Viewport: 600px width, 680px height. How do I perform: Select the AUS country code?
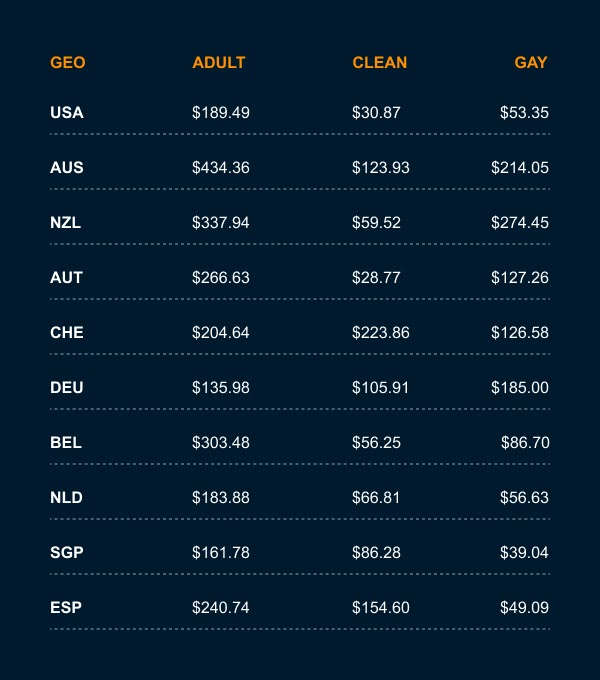67,167
